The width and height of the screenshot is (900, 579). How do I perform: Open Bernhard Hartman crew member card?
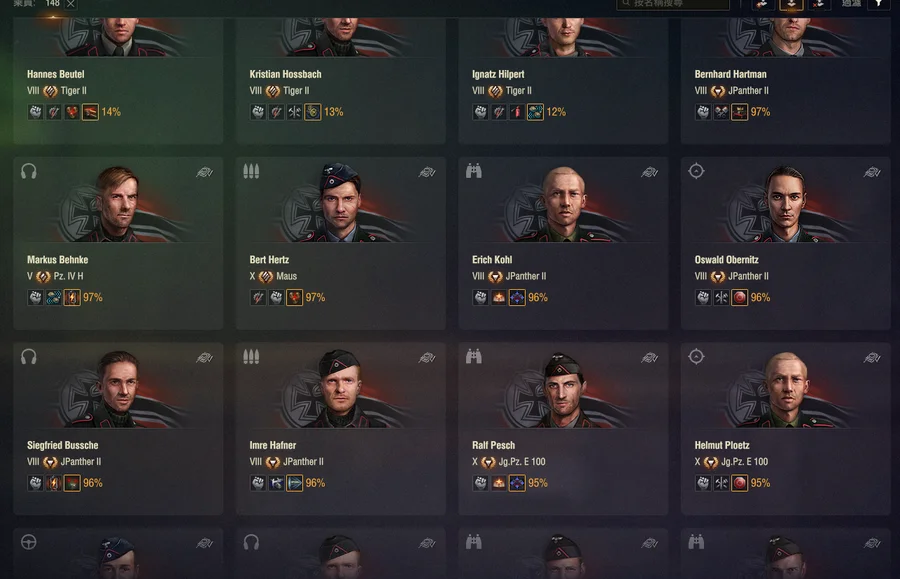click(x=785, y=80)
